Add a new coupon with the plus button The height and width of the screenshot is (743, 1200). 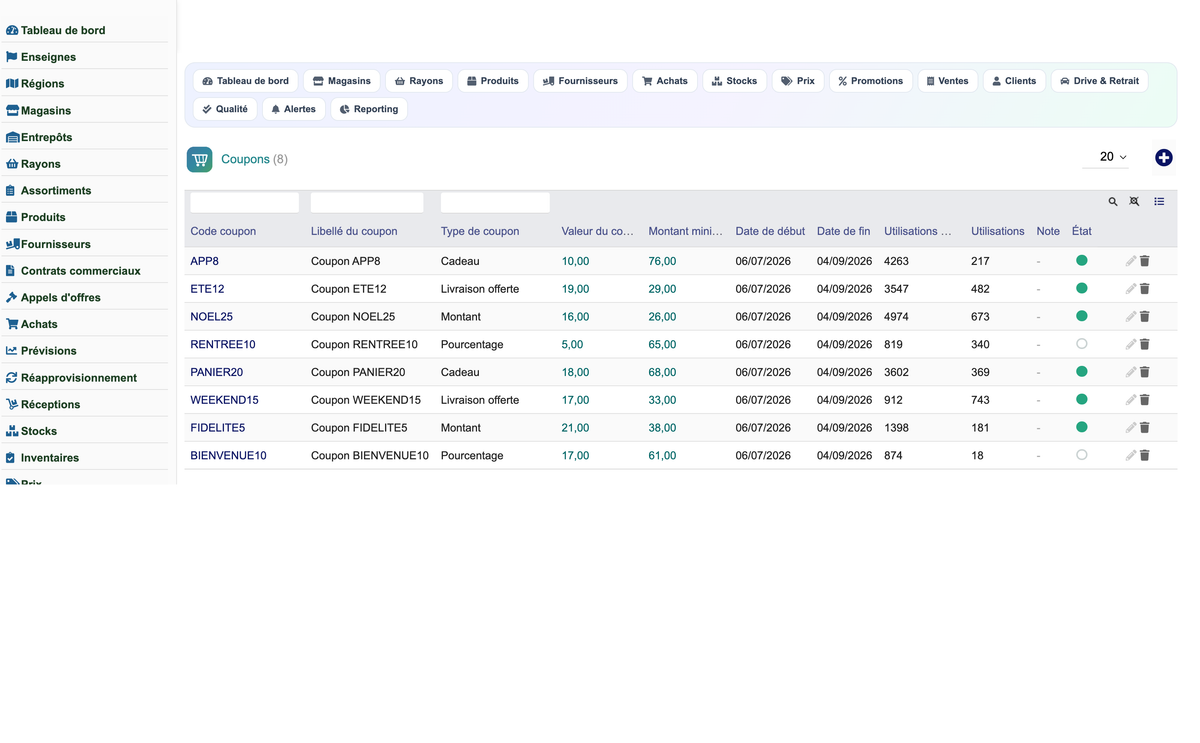1164,158
